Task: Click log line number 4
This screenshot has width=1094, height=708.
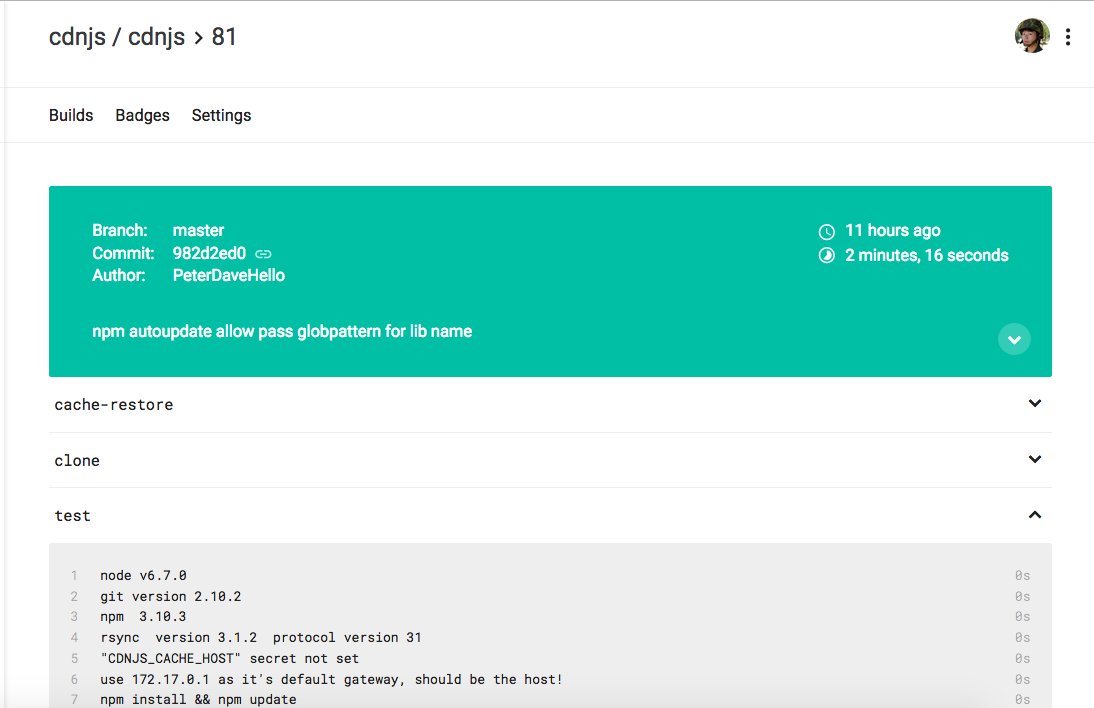Action: (74, 638)
